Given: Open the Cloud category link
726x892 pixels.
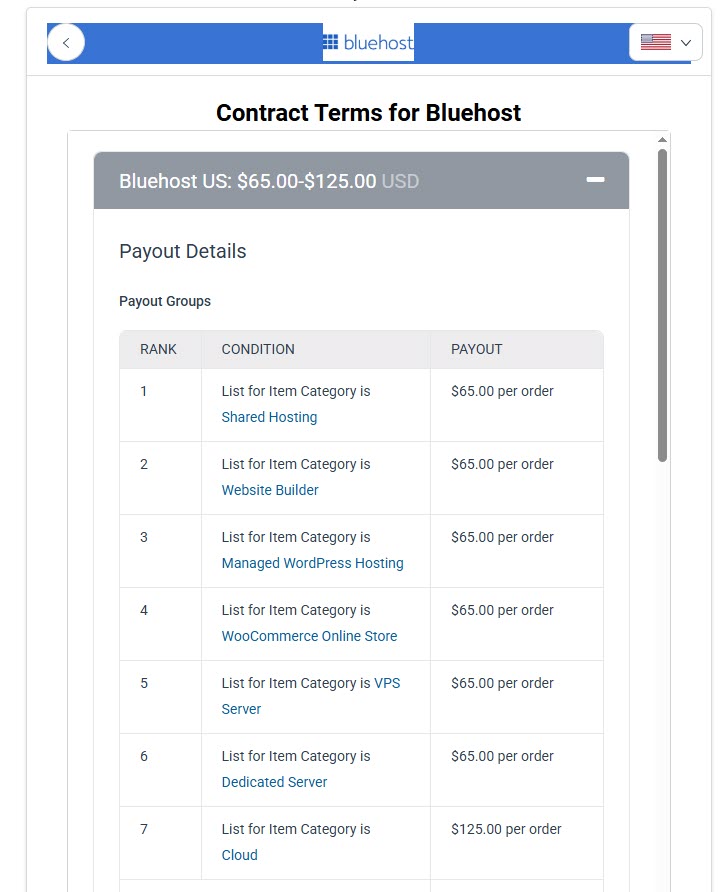Looking at the screenshot, I should (239, 855).
